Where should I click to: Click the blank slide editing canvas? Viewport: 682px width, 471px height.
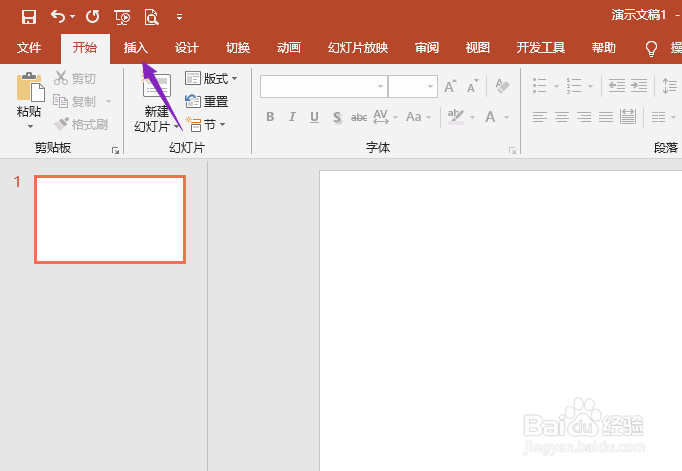[501, 321]
